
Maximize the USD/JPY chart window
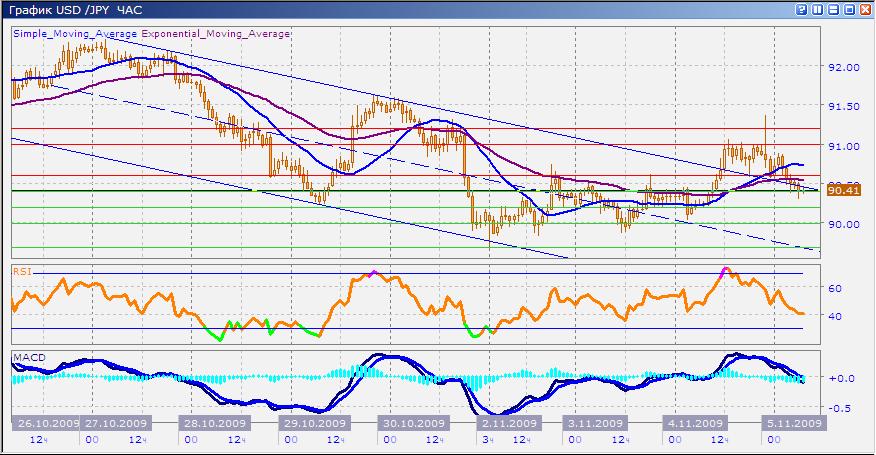(850, 9)
